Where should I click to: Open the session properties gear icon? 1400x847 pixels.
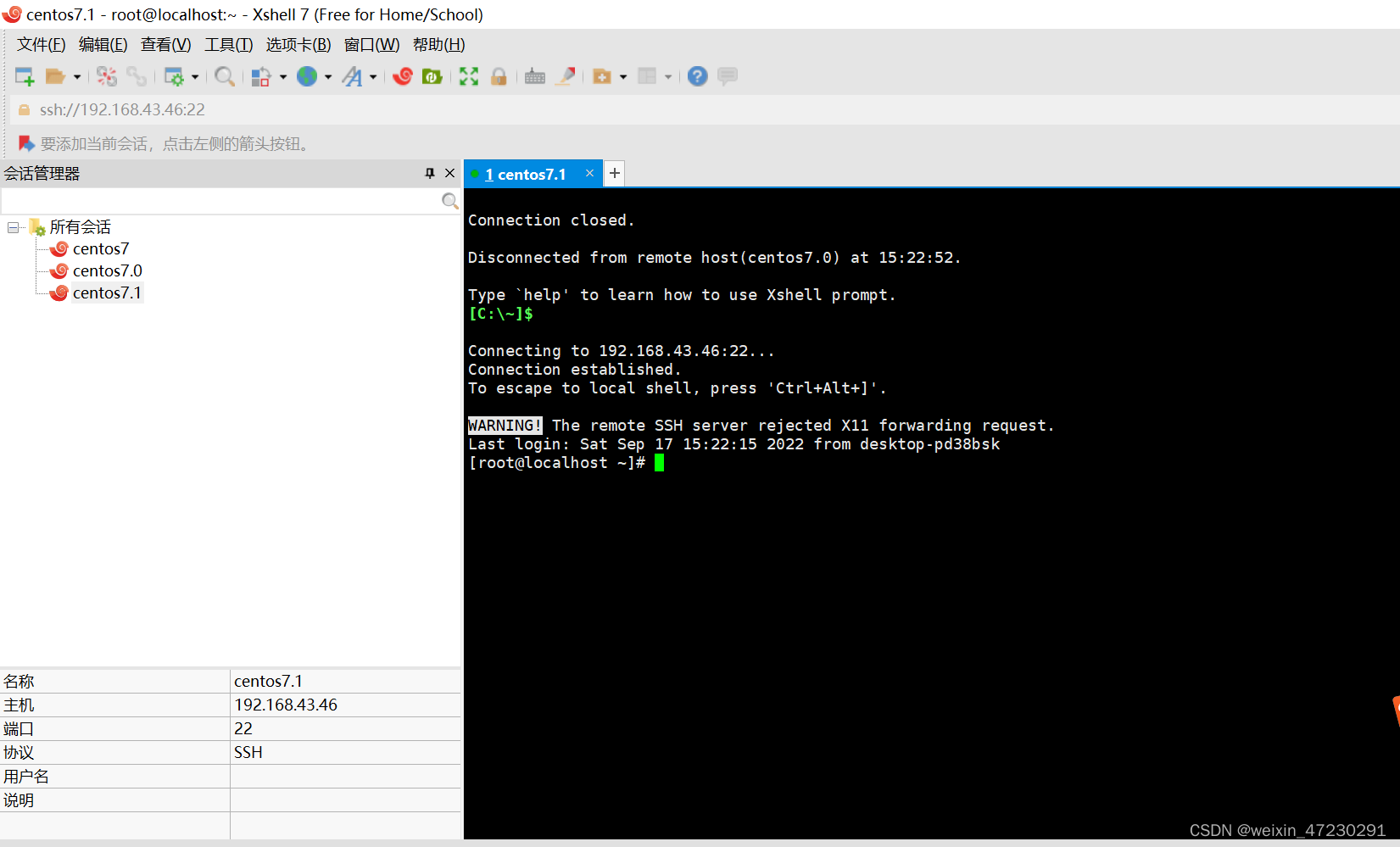click(x=174, y=76)
